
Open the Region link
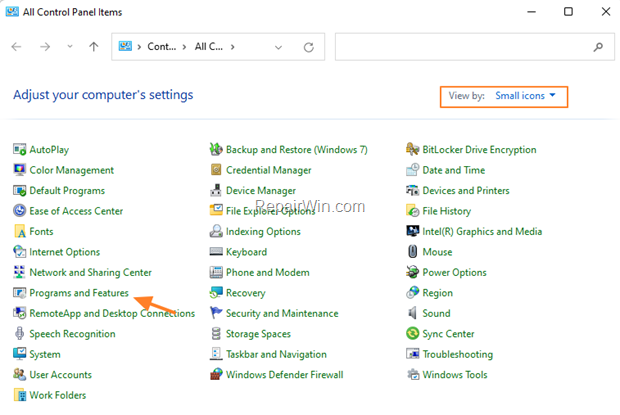(437, 293)
